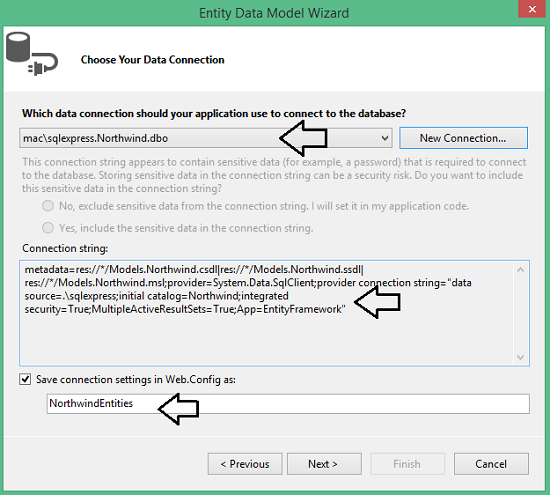Click the arrow pointing at connection string
Viewport: 550px width, 495px height.
(377, 302)
